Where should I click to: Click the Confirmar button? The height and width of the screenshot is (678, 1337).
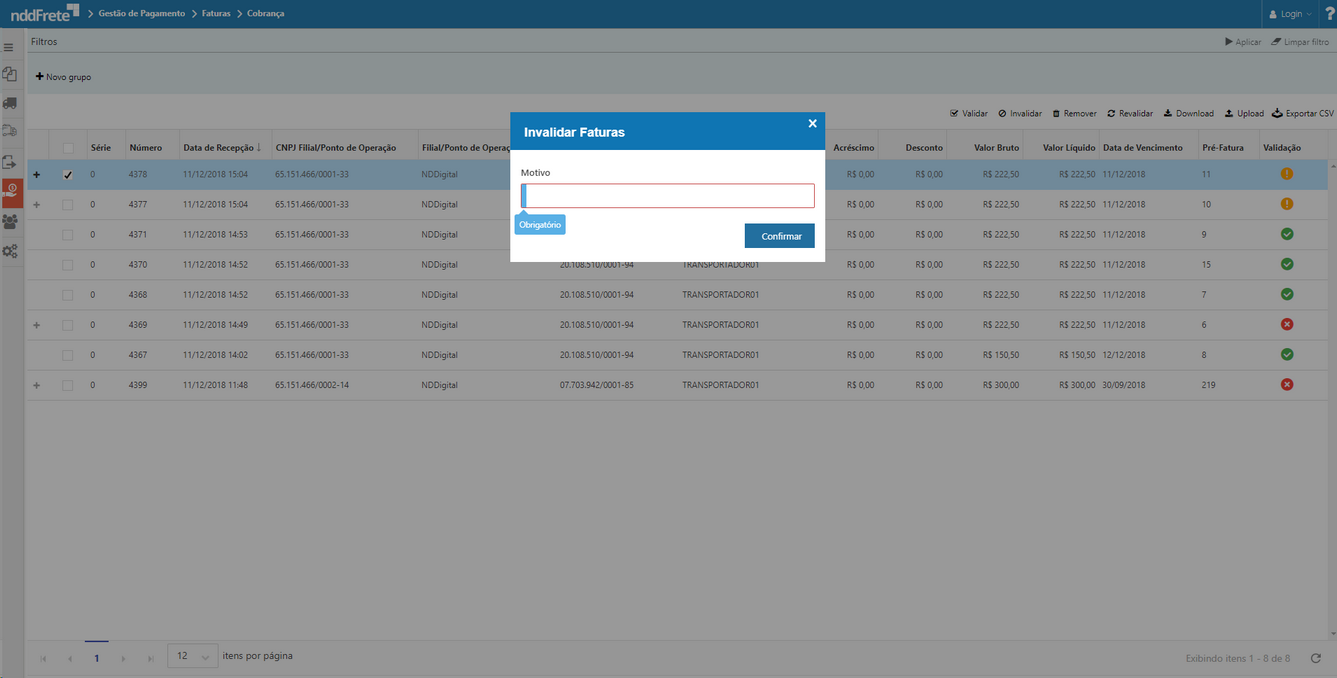point(780,236)
